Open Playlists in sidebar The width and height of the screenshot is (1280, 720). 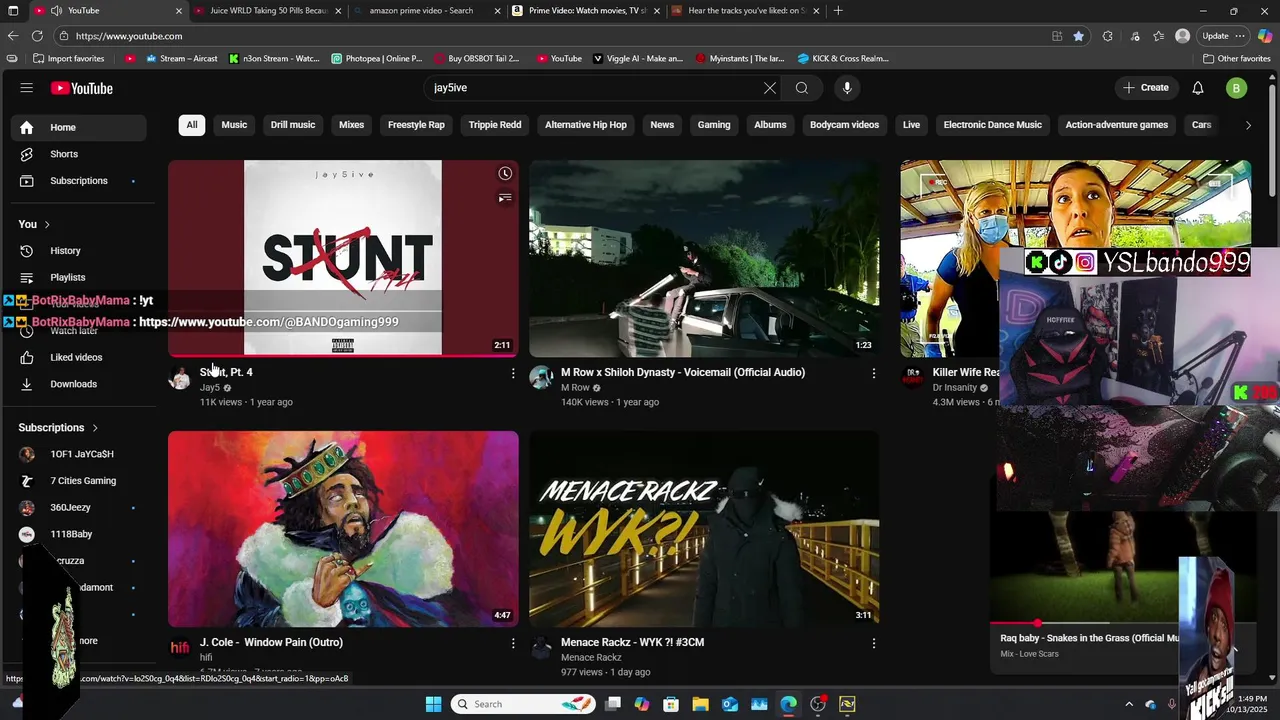coord(79,277)
